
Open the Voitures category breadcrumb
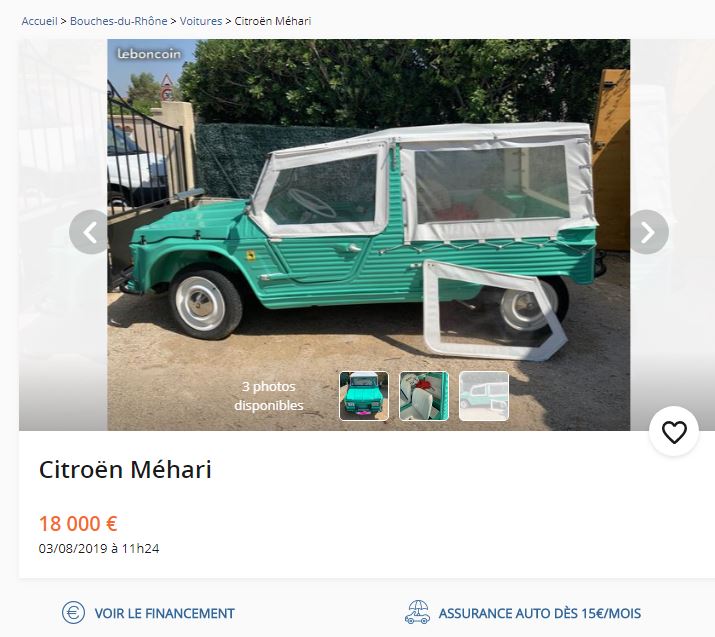201,21
